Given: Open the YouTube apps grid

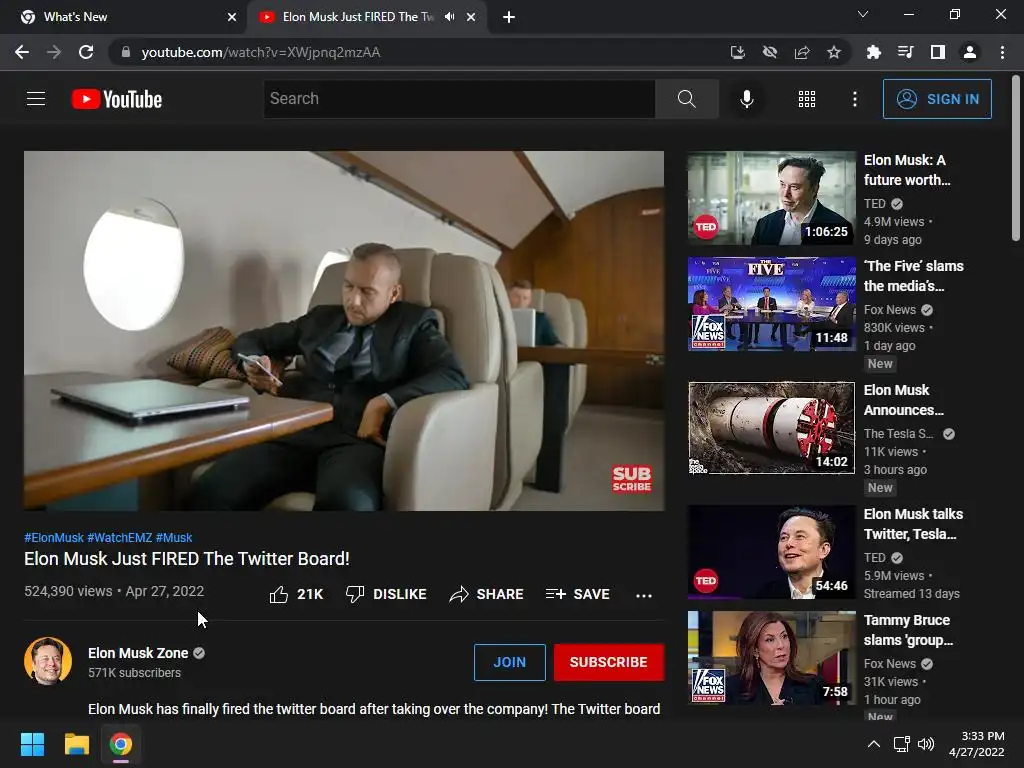Looking at the screenshot, I should point(807,99).
